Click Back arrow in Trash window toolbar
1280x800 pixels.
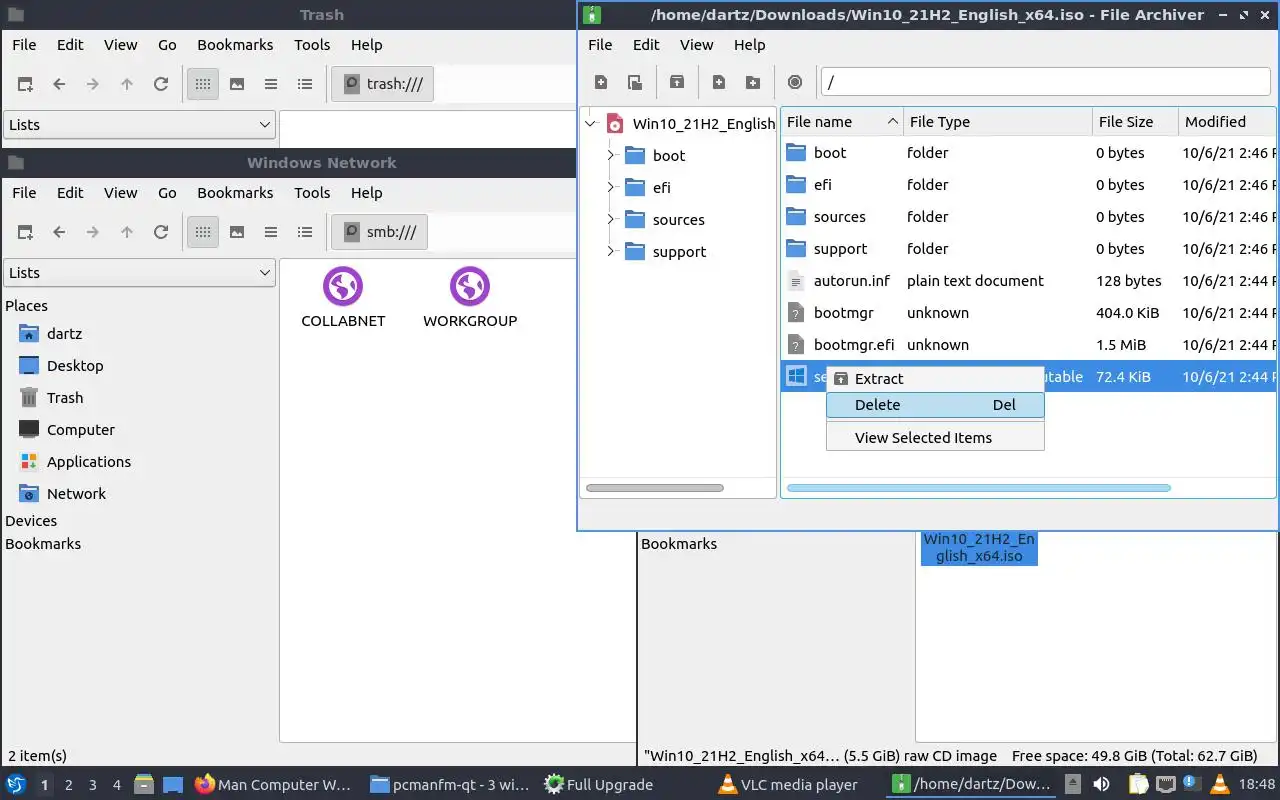(59, 84)
